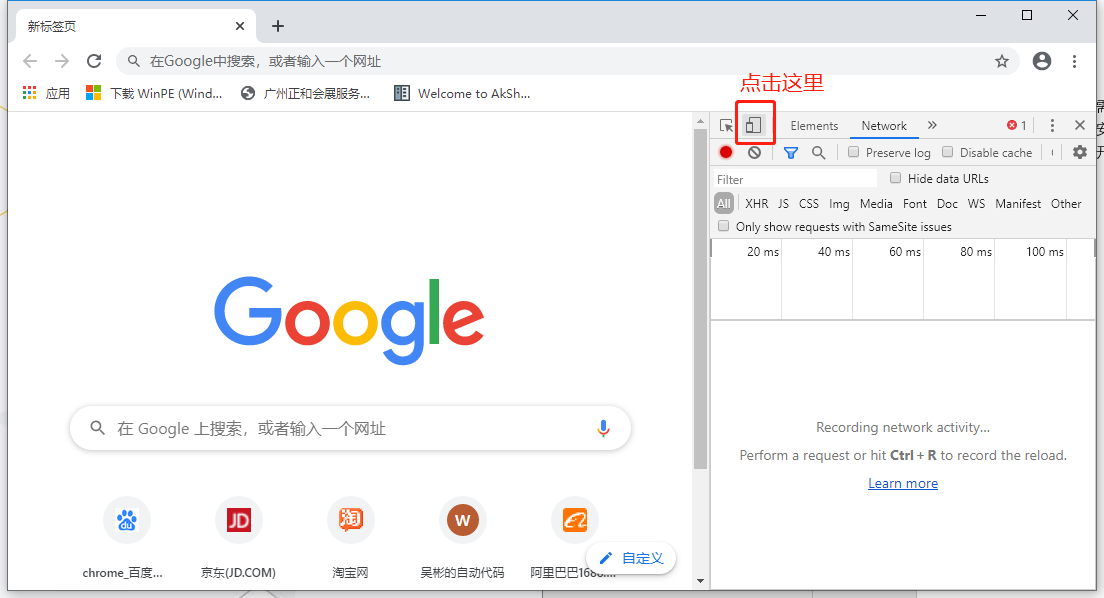The image size is (1104, 598).
Task: Select the inspect element cursor icon
Action: coord(726,124)
